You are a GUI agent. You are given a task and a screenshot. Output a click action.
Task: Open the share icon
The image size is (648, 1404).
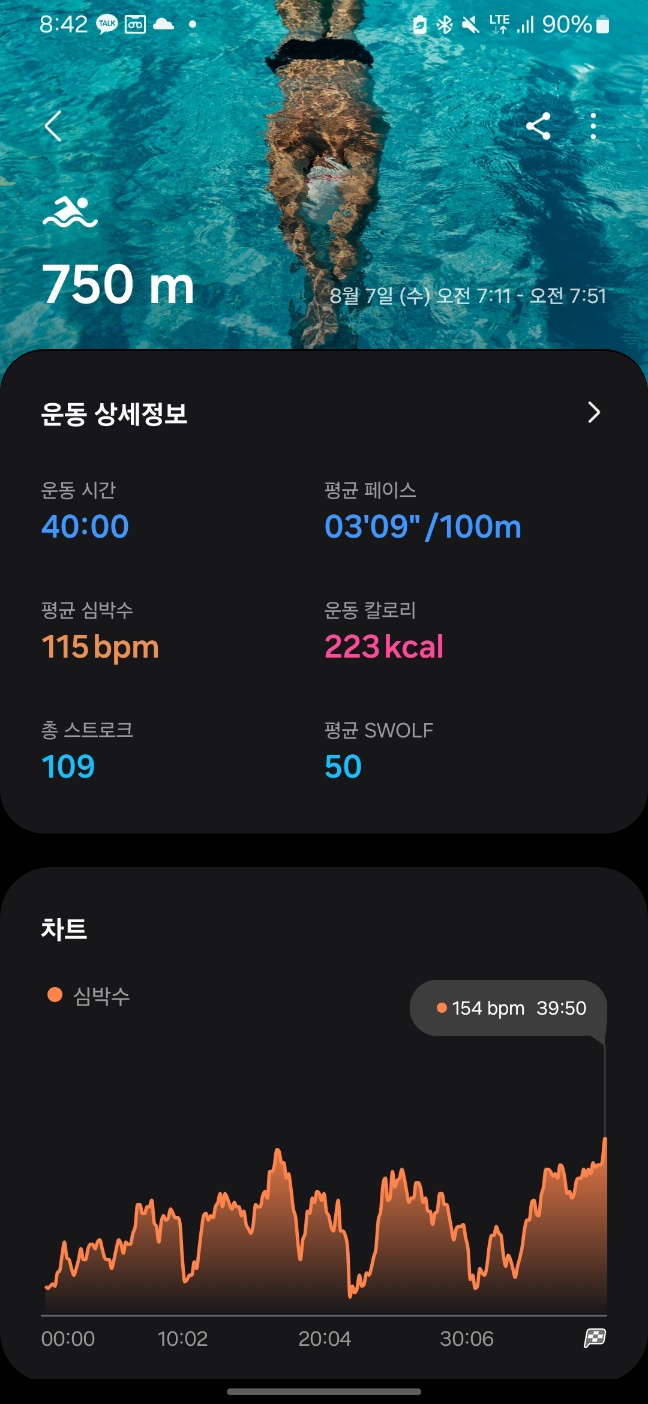[x=538, y=126]
